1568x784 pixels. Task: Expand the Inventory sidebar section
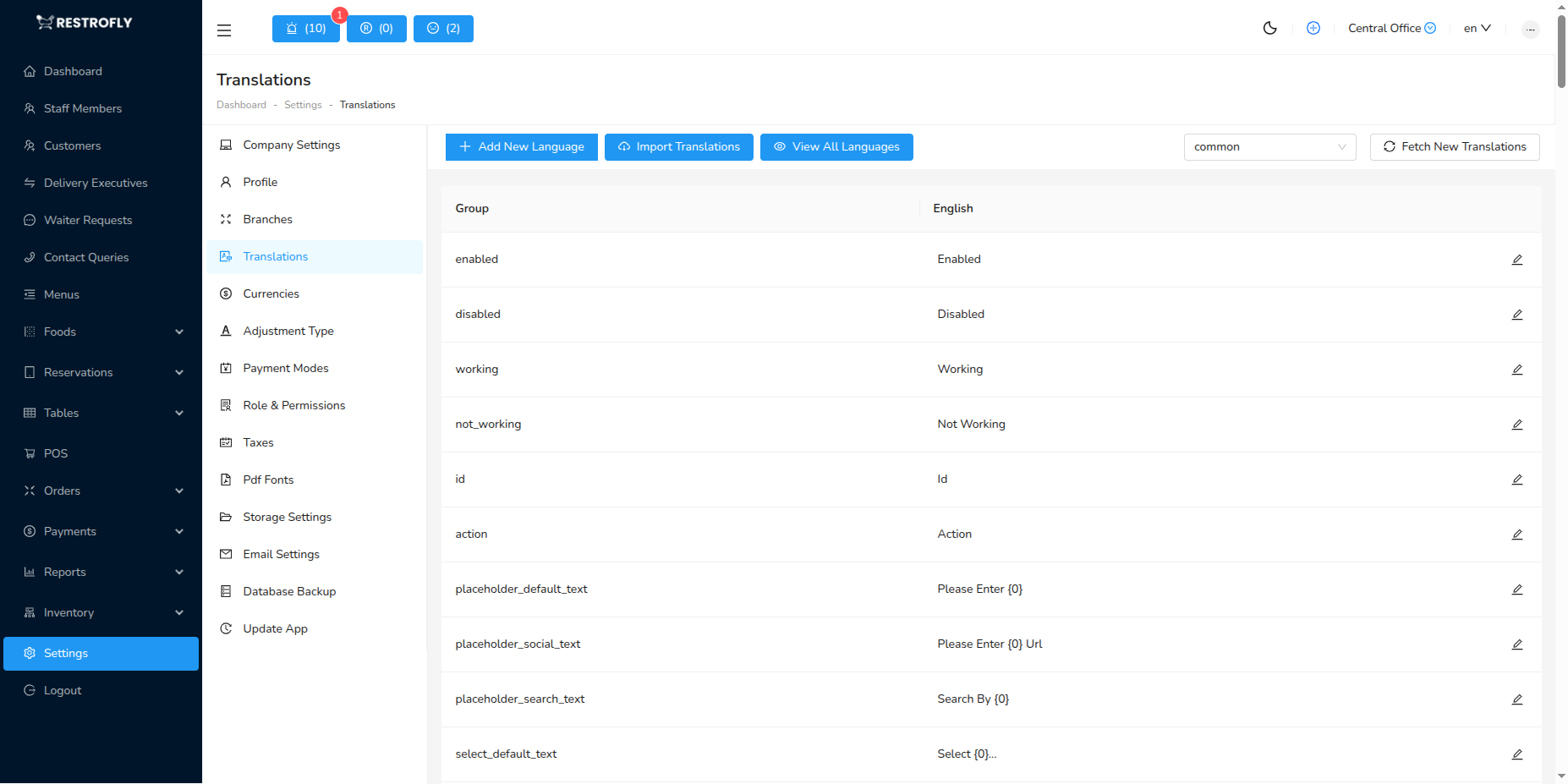click(x=101, y=612)
